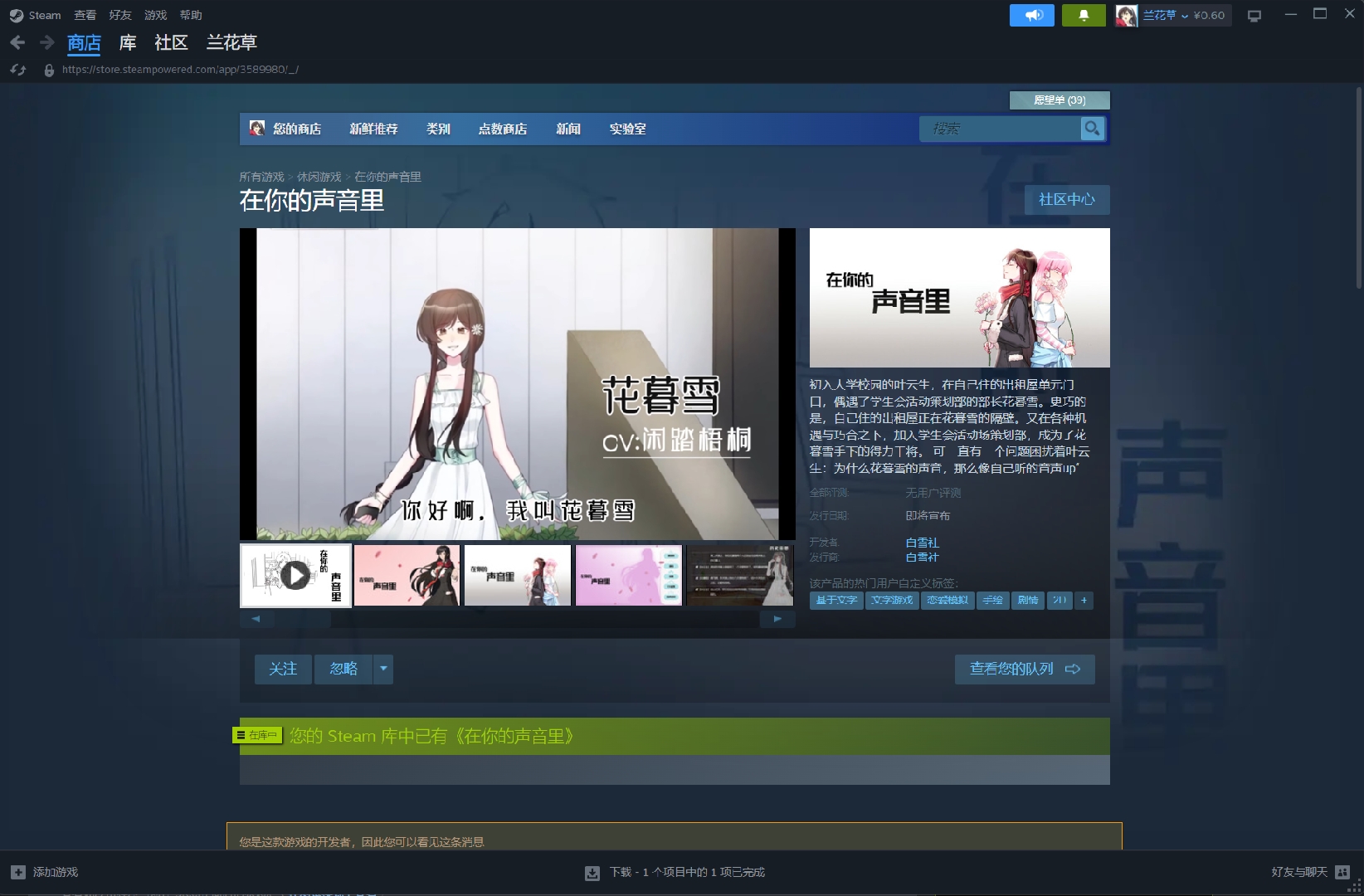
Task: Open 类别 in store navigation
Action: (438, 129)
